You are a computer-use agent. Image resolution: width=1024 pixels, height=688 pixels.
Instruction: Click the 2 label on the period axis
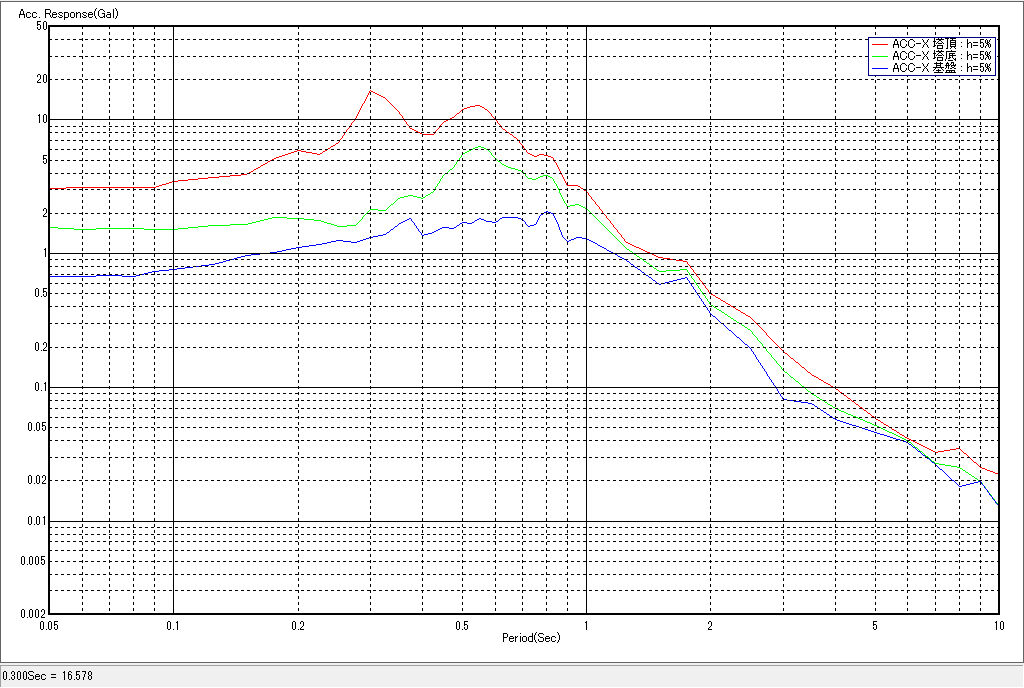pyautogui.click(x=710, y=625)
